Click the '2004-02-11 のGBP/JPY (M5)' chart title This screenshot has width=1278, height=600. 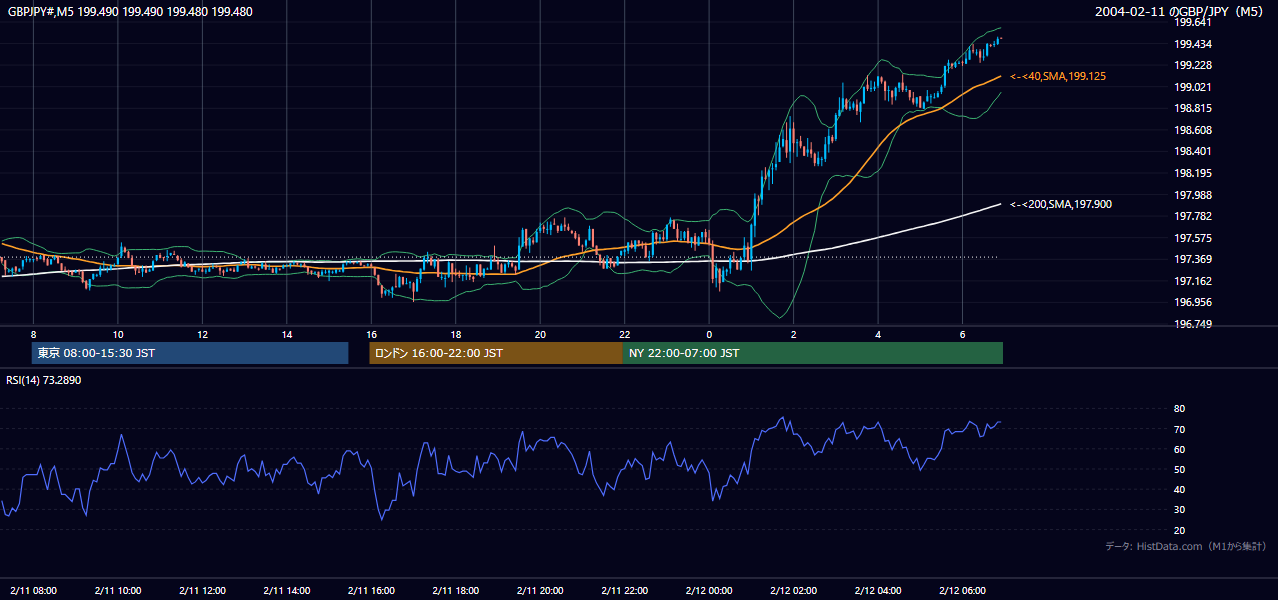point(1180,12)
